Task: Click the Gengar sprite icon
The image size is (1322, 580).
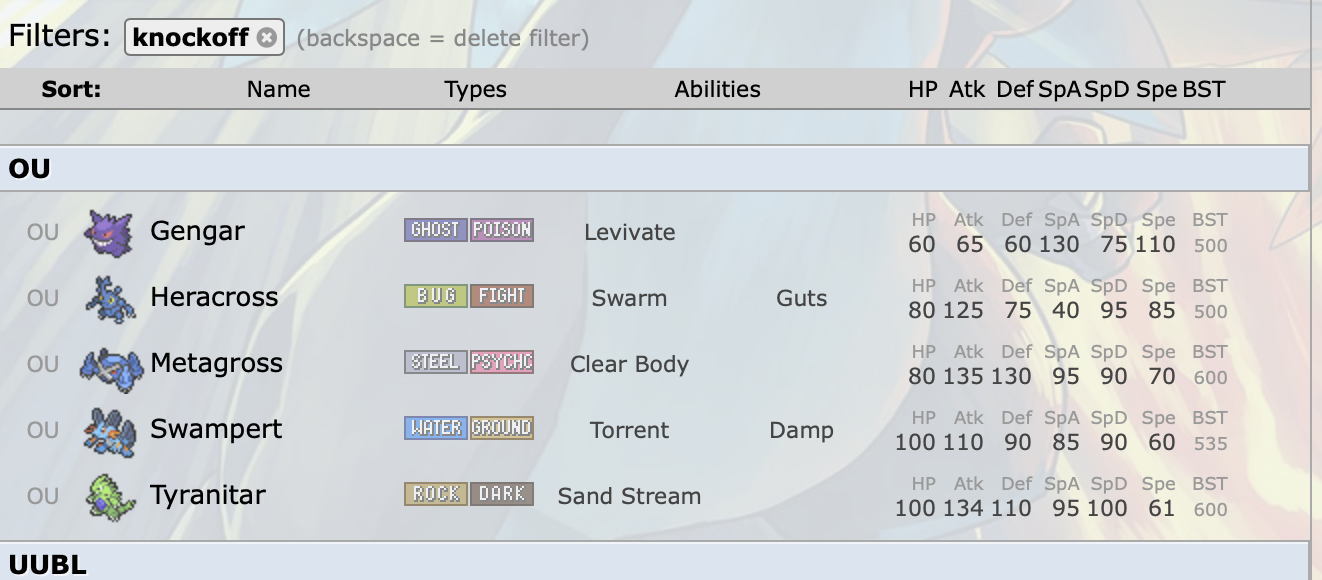Action: point(109,232)
